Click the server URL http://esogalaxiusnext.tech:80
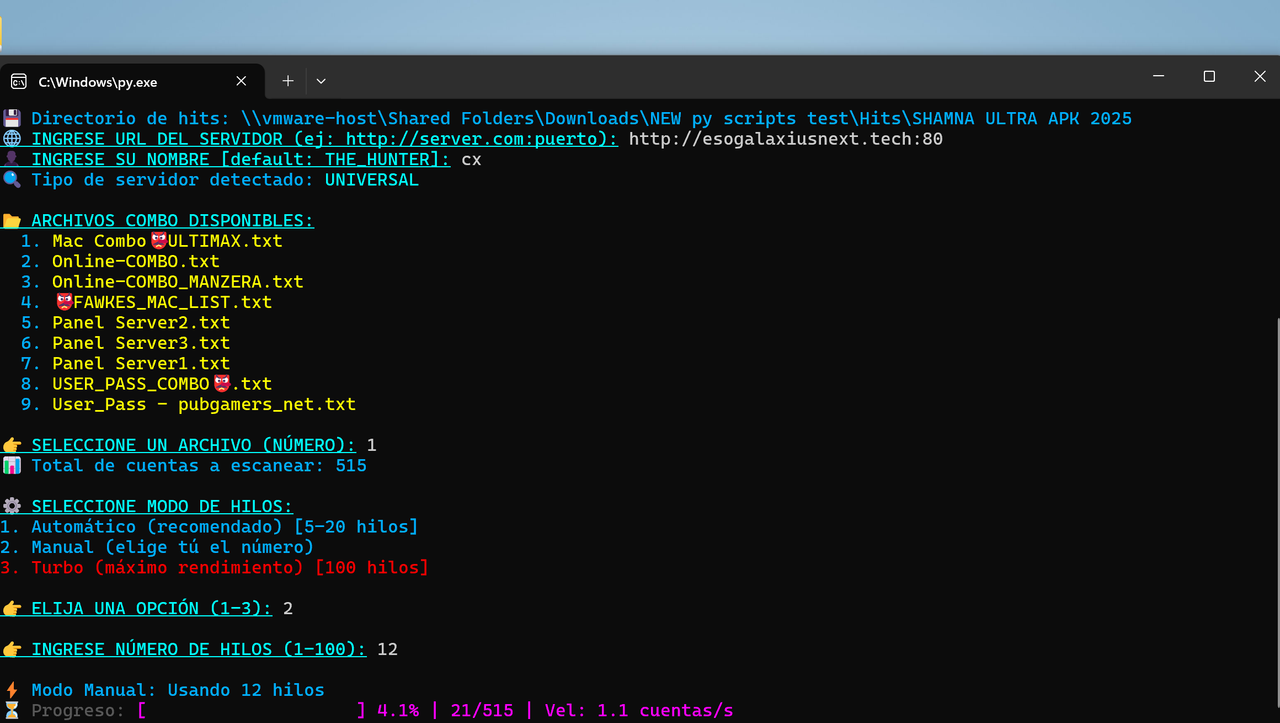This screenshot has height=723, width=1280. [x=786, y=139]
